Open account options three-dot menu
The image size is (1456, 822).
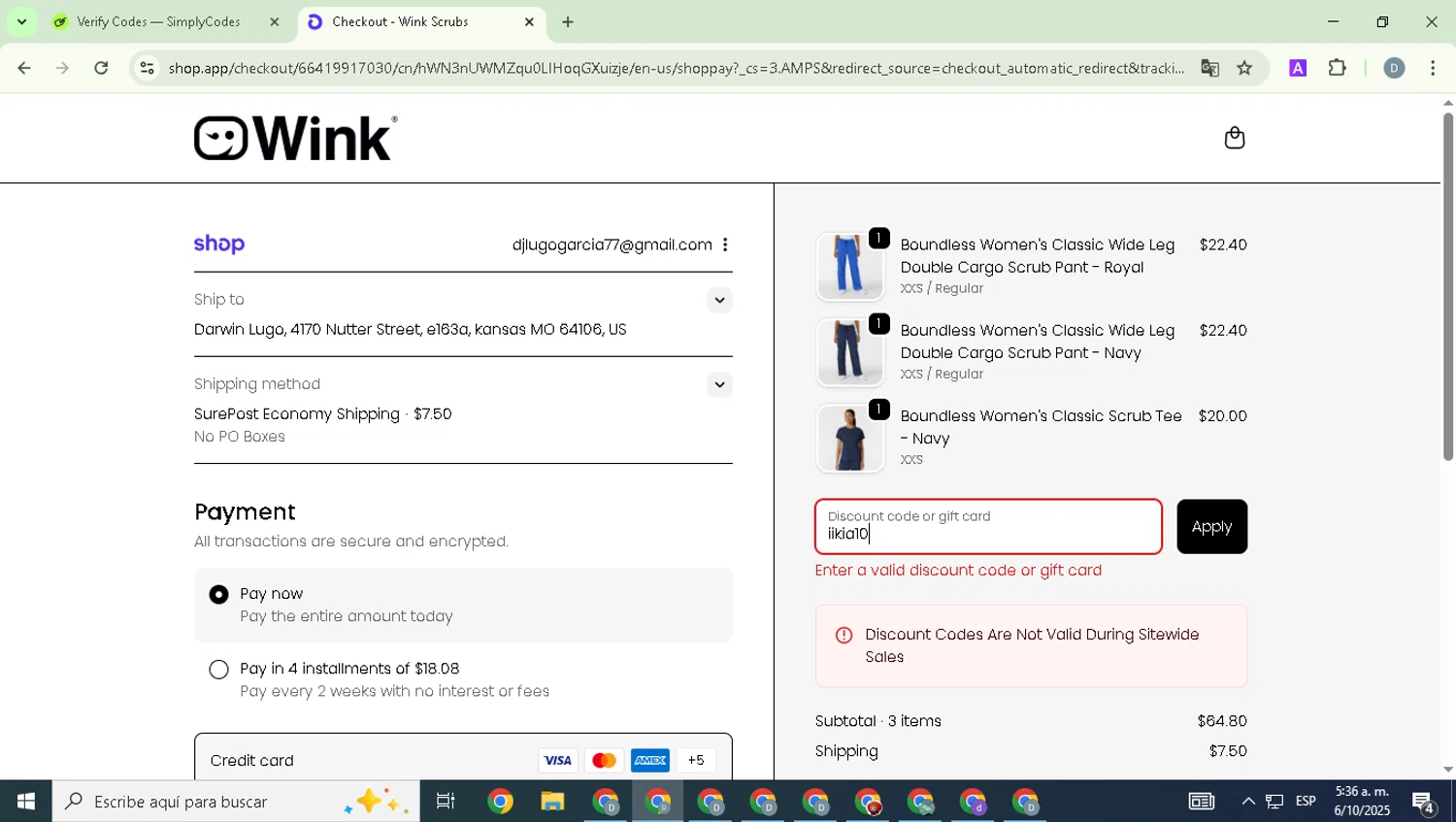click(x=725, y=245)
